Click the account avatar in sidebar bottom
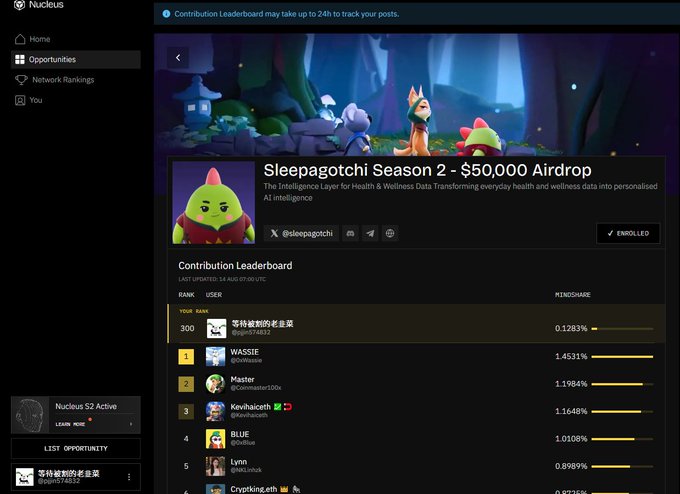Screen dimensions: 680x494 [x=25, y=477]
